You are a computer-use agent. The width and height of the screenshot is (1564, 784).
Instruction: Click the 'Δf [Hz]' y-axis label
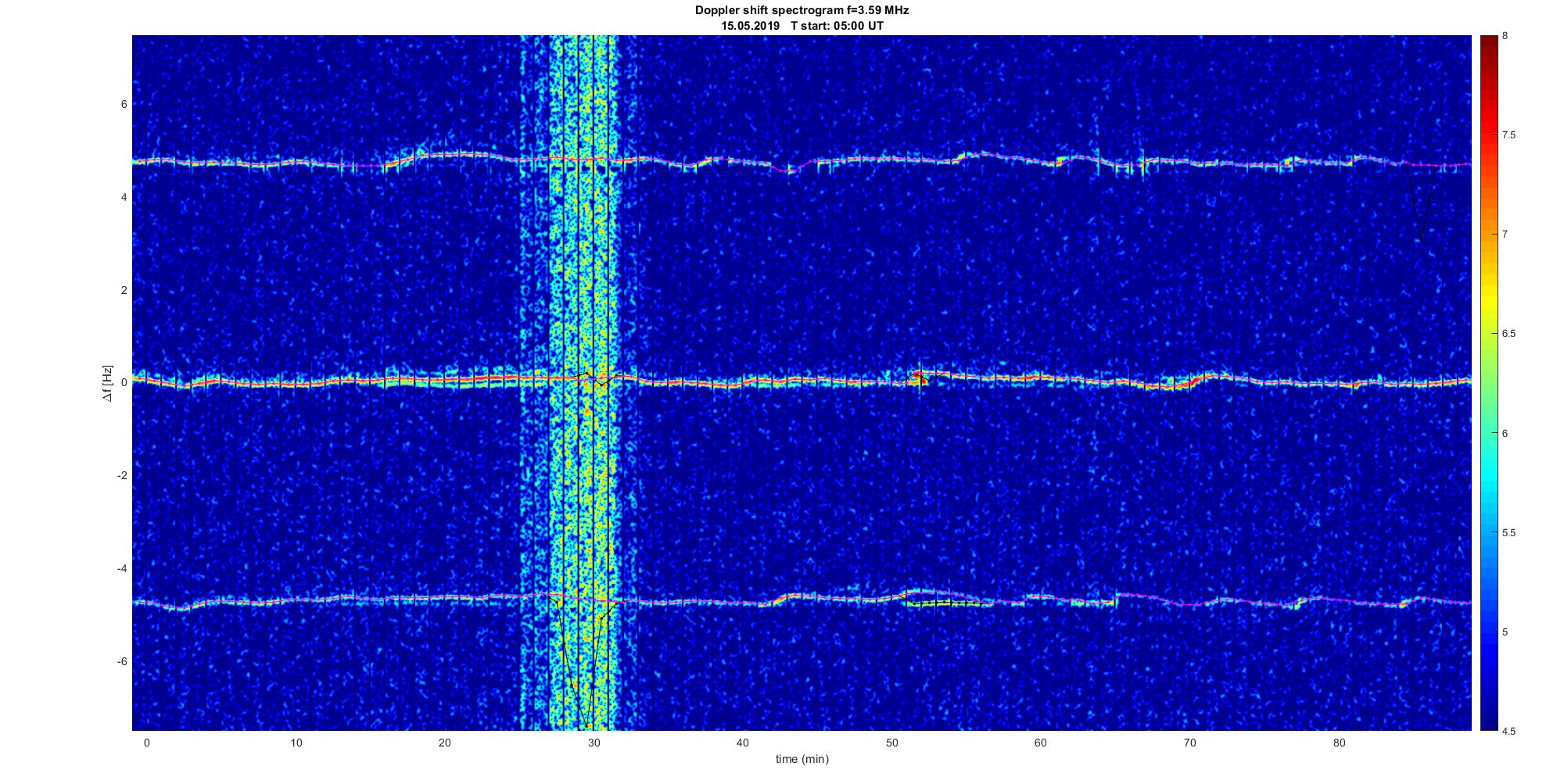pos(108,383)
